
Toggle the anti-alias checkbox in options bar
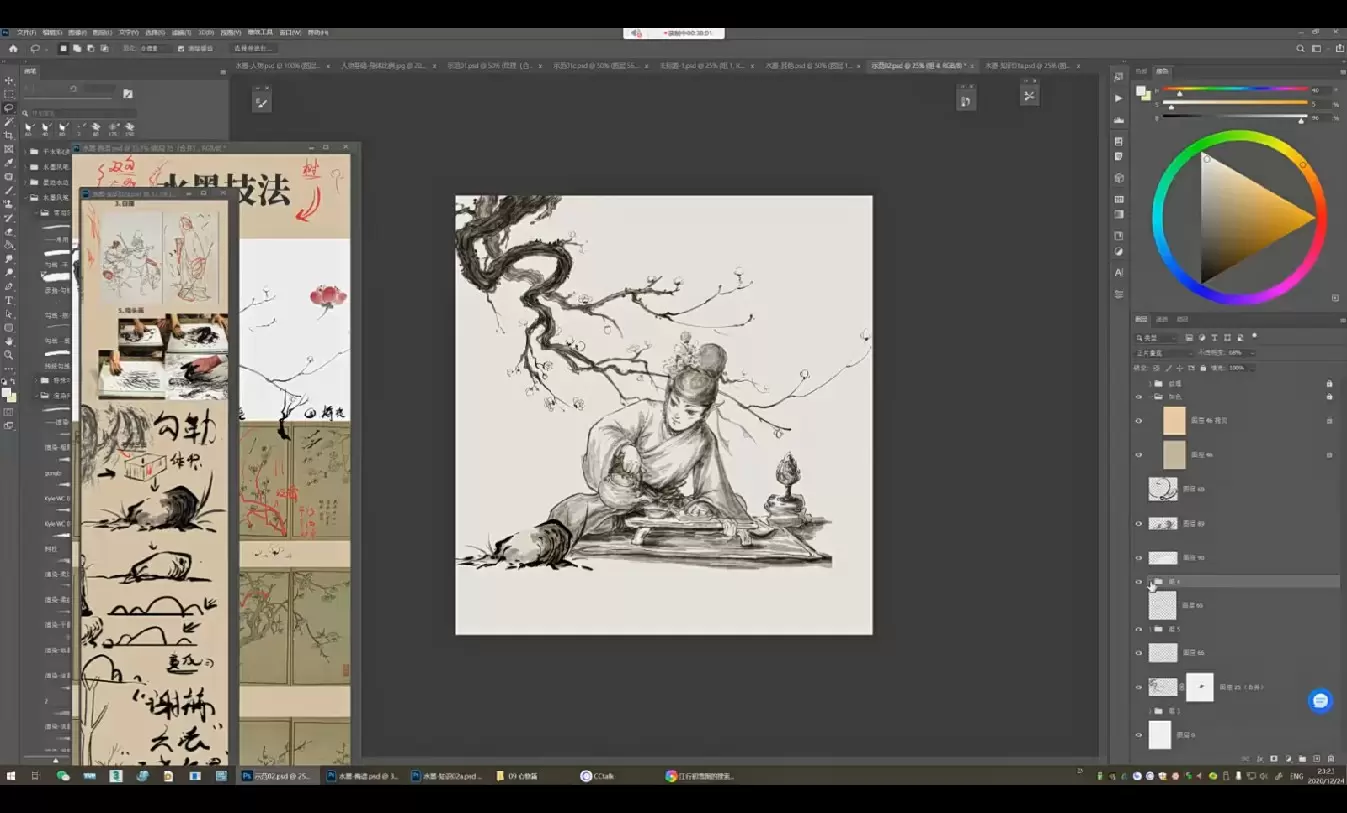181,48
